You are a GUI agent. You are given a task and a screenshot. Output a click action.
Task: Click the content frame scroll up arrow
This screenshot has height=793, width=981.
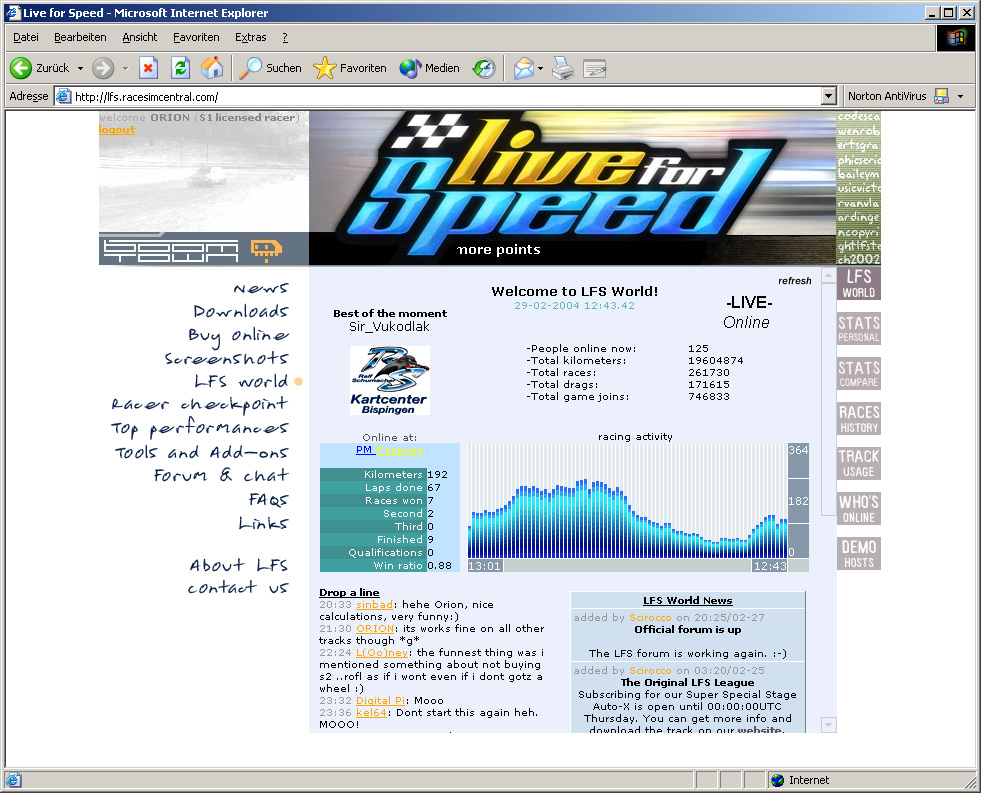828,275
